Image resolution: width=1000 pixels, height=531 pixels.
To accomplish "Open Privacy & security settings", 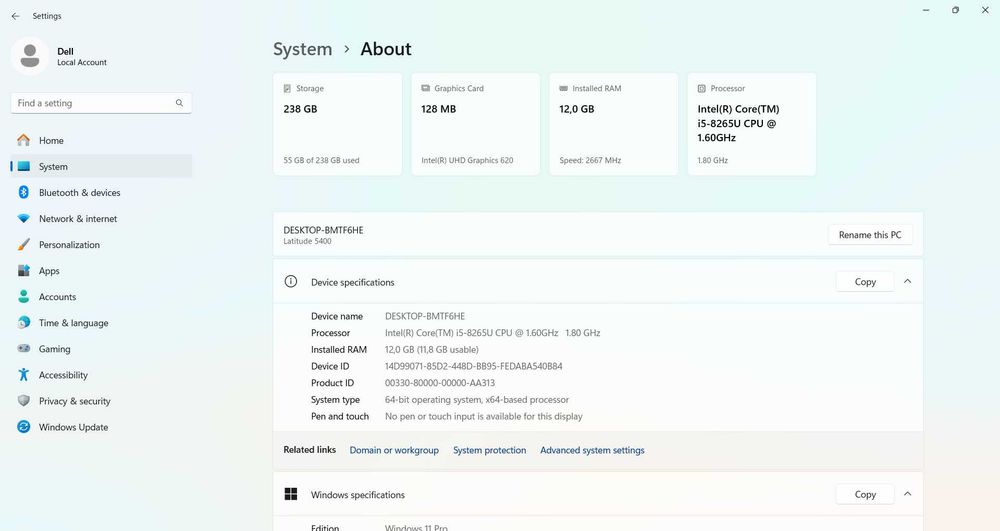I will [101, 401].
